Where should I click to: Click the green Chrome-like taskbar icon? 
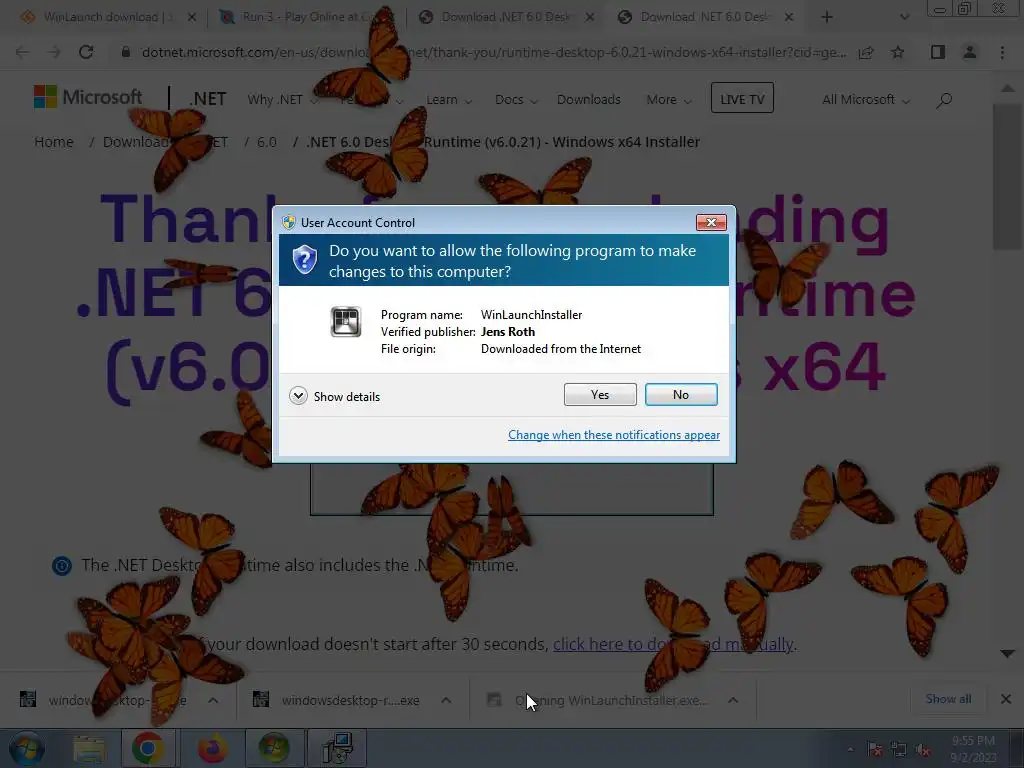click(273, 748)
